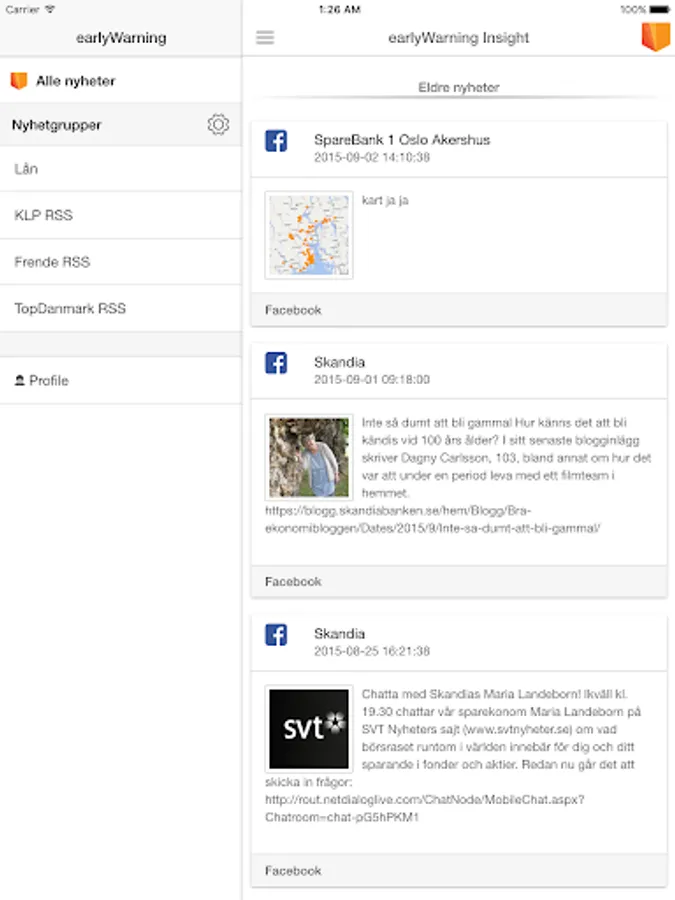Expand Eldre nyheter section
Viewport: 675px width, 900px height.
point(458,88)
